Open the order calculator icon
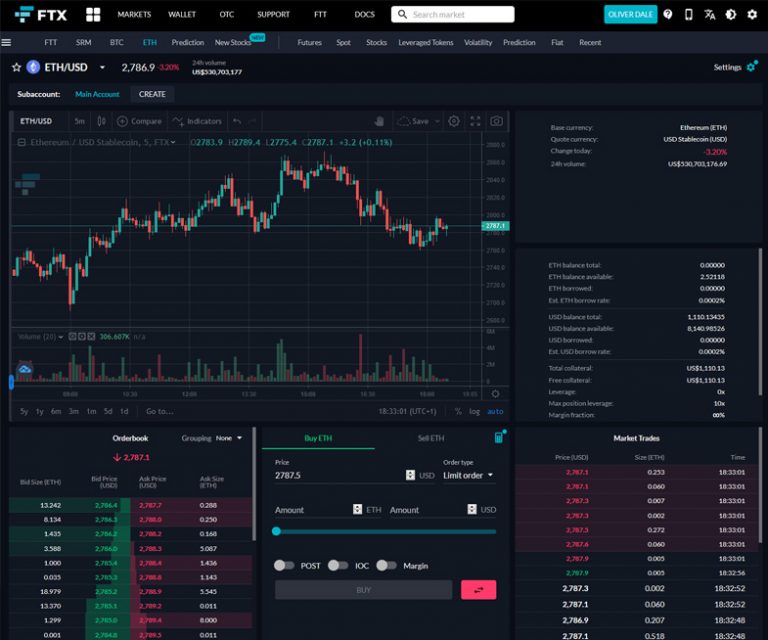Viewport: 768px width, 640px height. 499,438
